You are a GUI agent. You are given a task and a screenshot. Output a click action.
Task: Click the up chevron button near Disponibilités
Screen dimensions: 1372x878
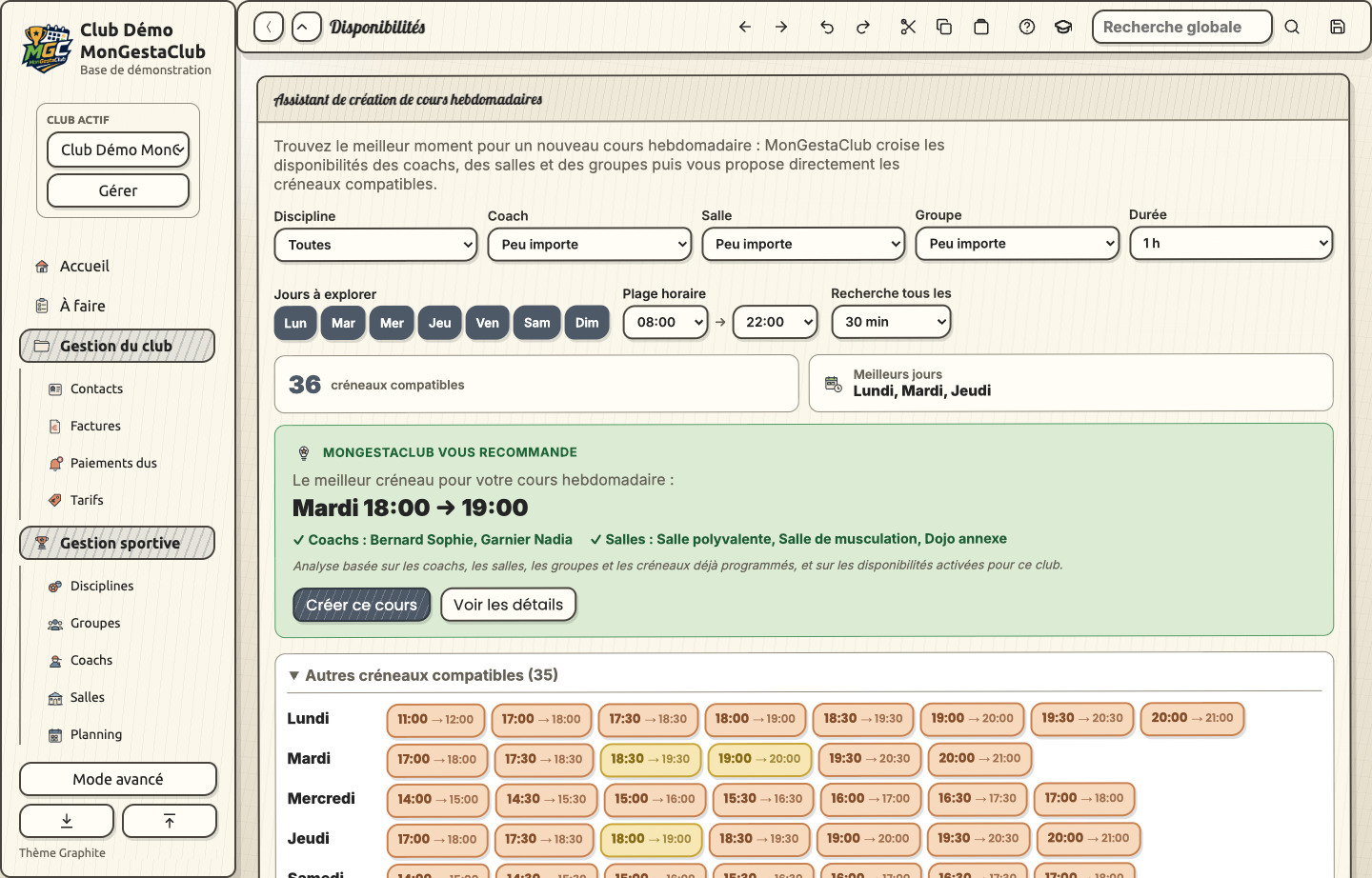pyautogui.click(x=306, y=27)
